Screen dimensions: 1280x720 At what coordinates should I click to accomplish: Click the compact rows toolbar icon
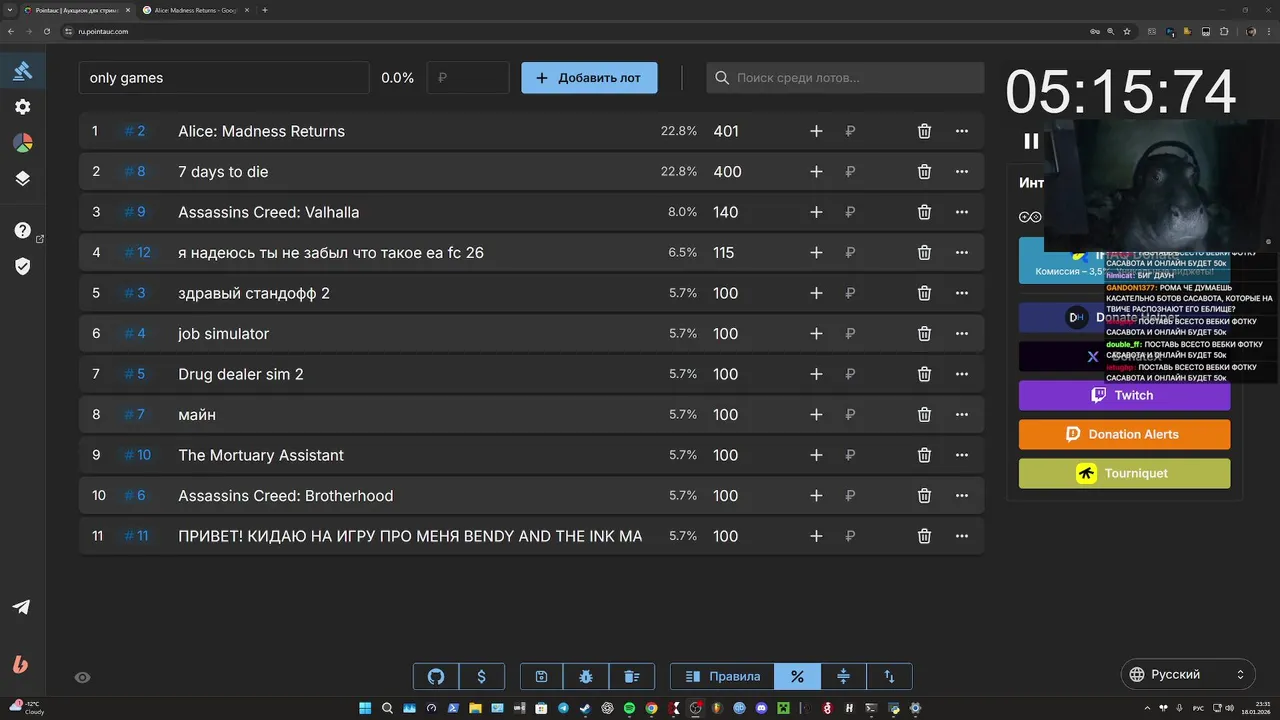(843, 676)
